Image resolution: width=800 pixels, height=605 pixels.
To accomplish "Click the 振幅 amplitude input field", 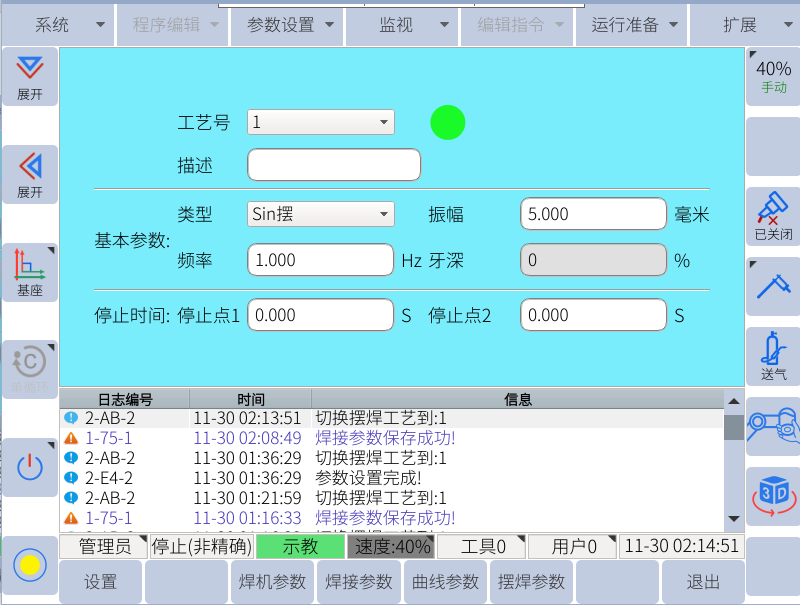I will [x=593, y=214].
